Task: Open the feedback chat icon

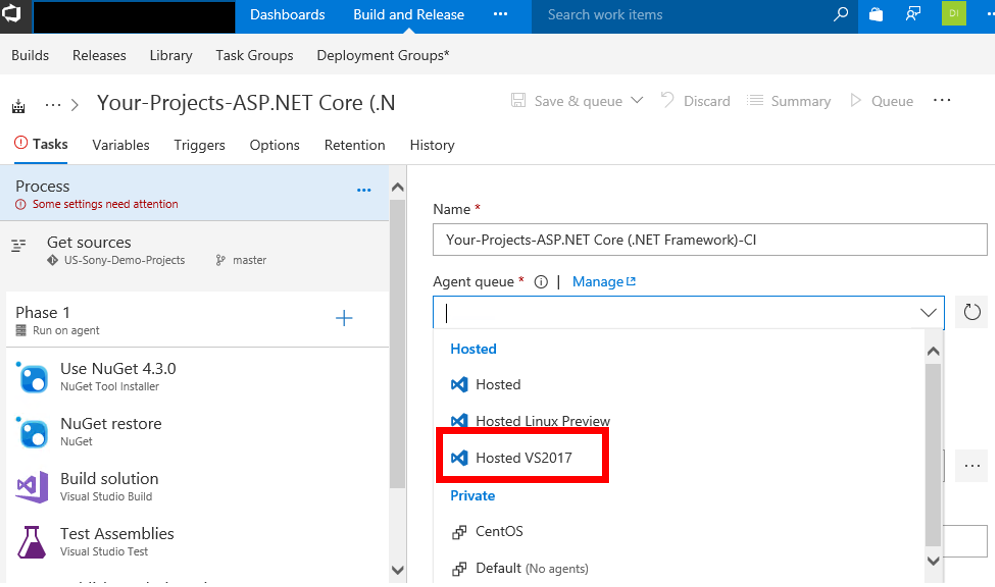Action: point(913,14)
